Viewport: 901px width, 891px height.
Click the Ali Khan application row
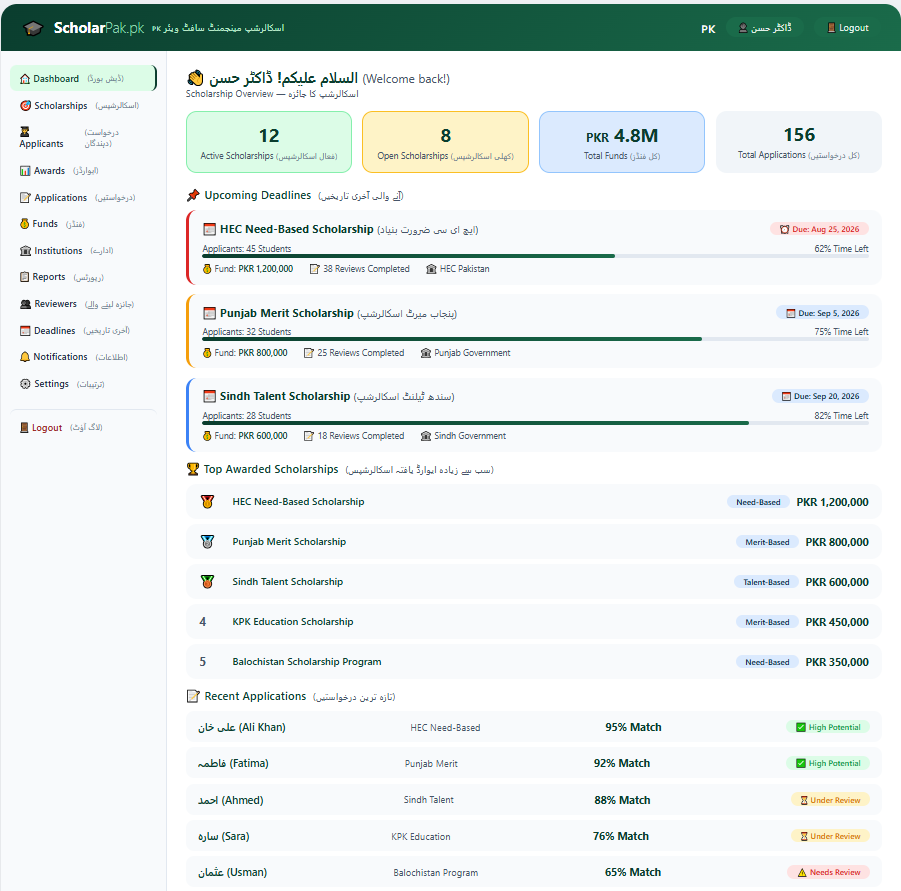point(533,727)
